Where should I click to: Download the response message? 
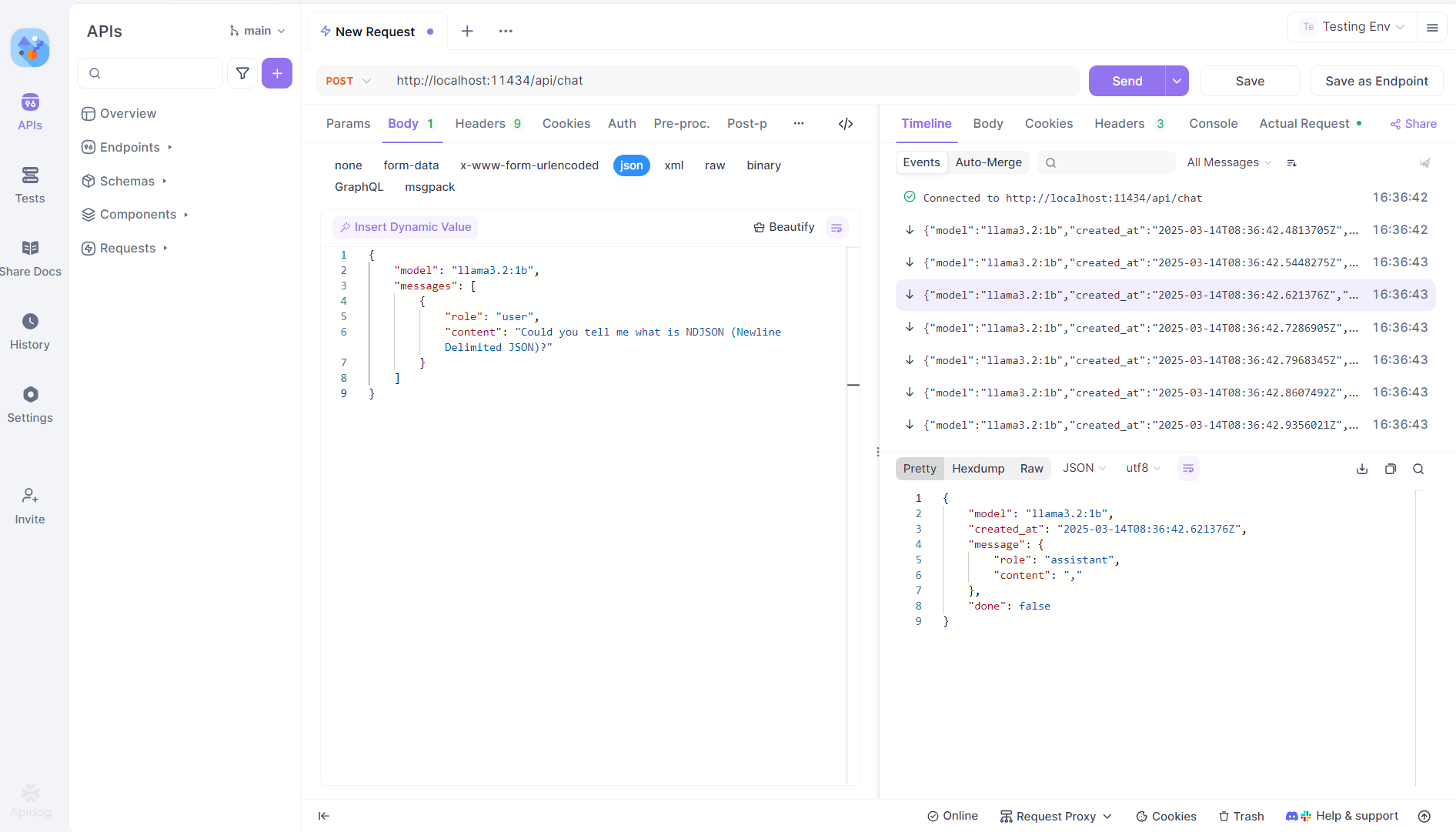[x=1362, y=469]
